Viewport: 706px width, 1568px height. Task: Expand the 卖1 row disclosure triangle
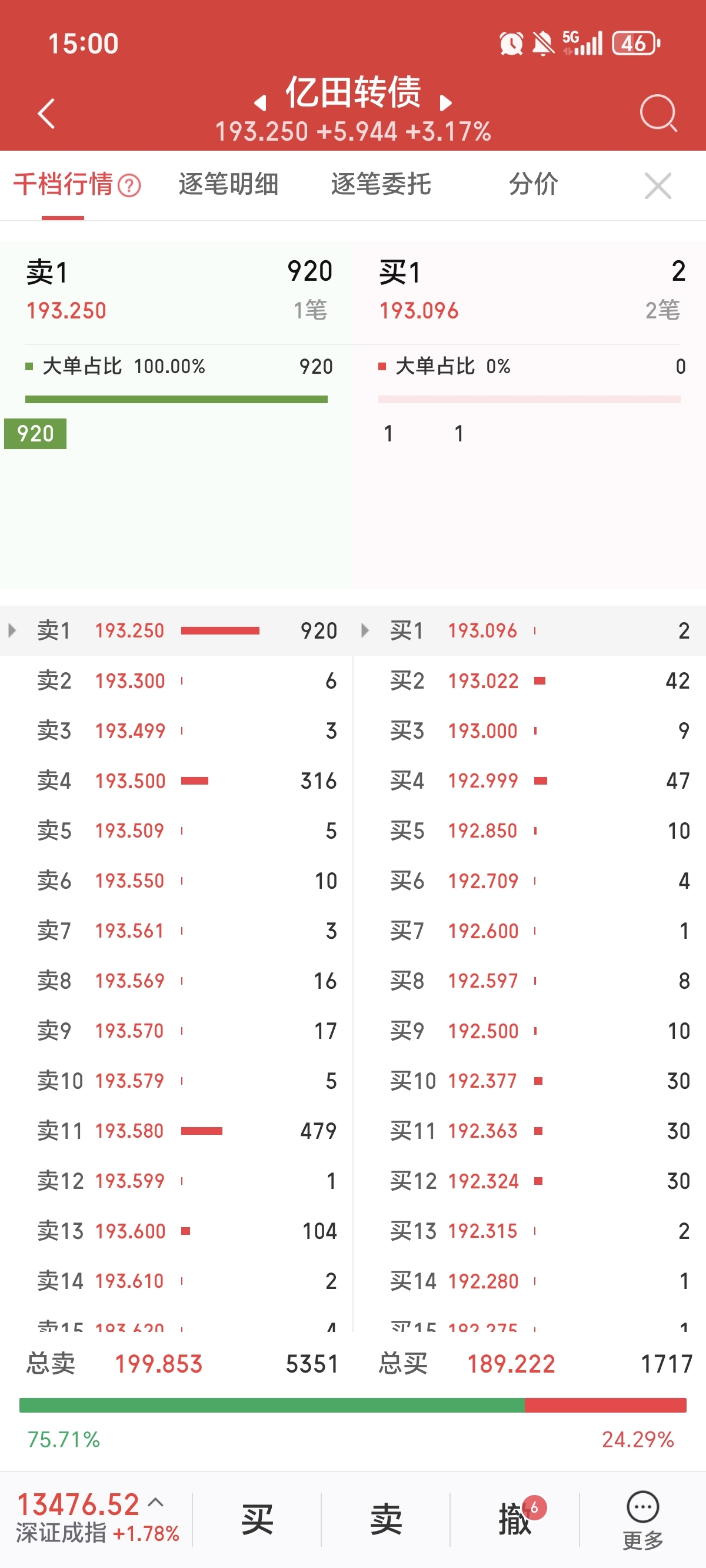12,630
